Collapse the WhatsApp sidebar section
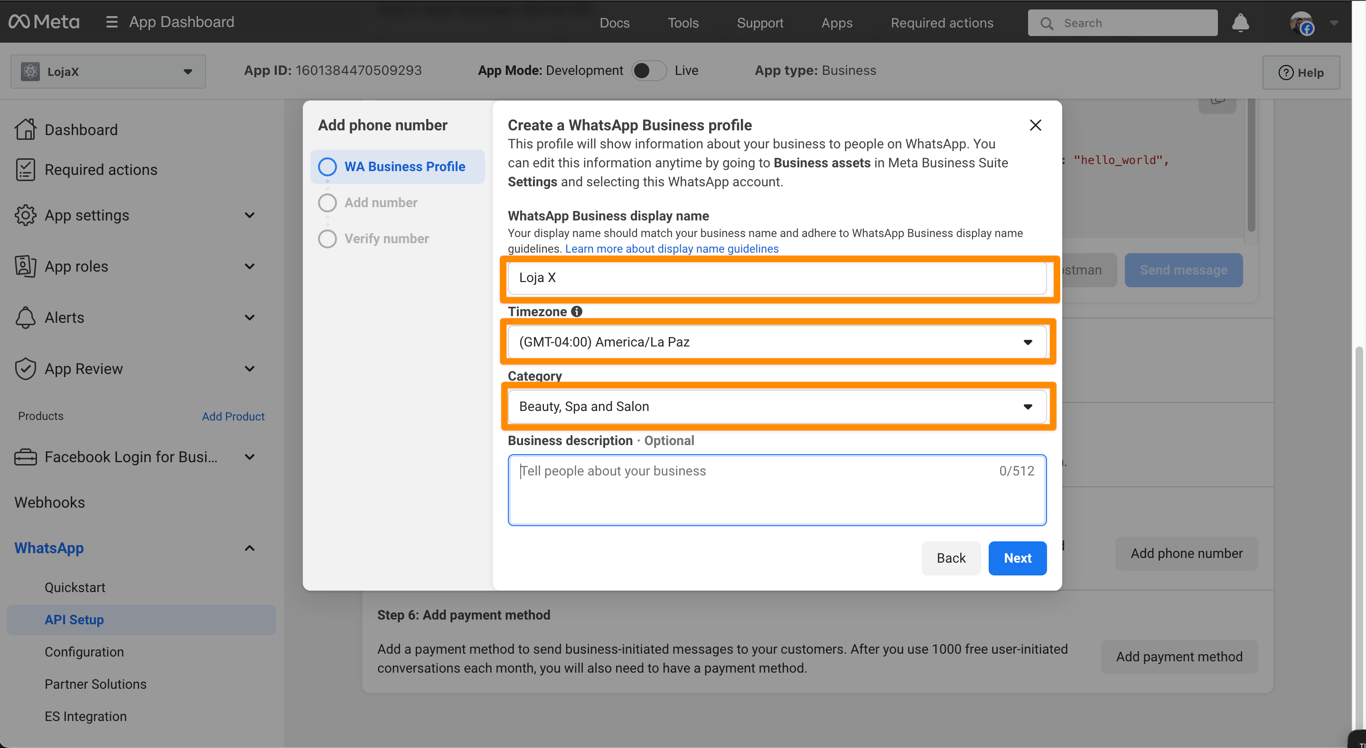 pos(249,548)
